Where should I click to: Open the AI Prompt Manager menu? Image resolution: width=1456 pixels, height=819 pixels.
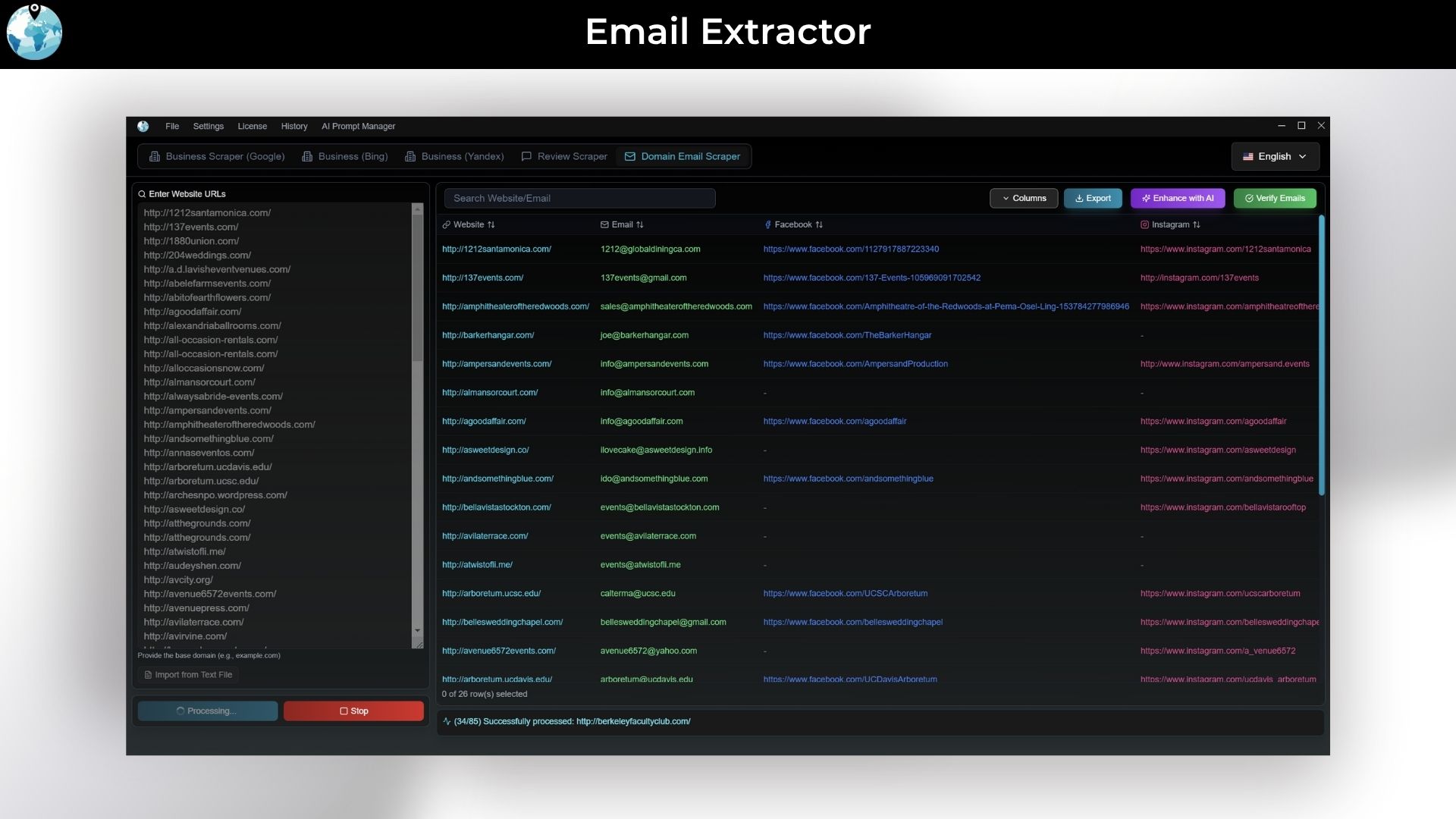tap(358, 127)
